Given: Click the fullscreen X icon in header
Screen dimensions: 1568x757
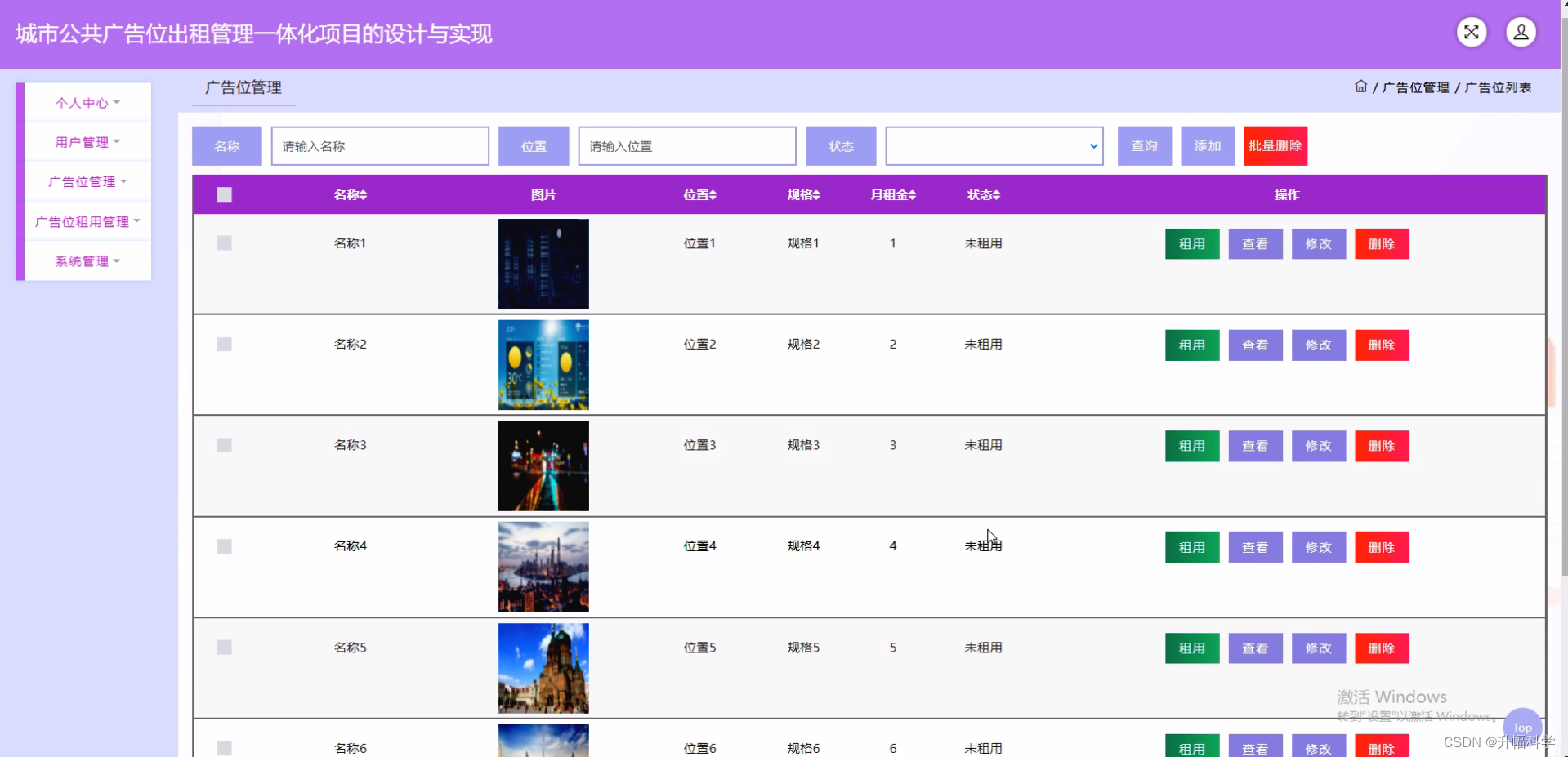Looking at the screenshot, I should point(1470,33).
